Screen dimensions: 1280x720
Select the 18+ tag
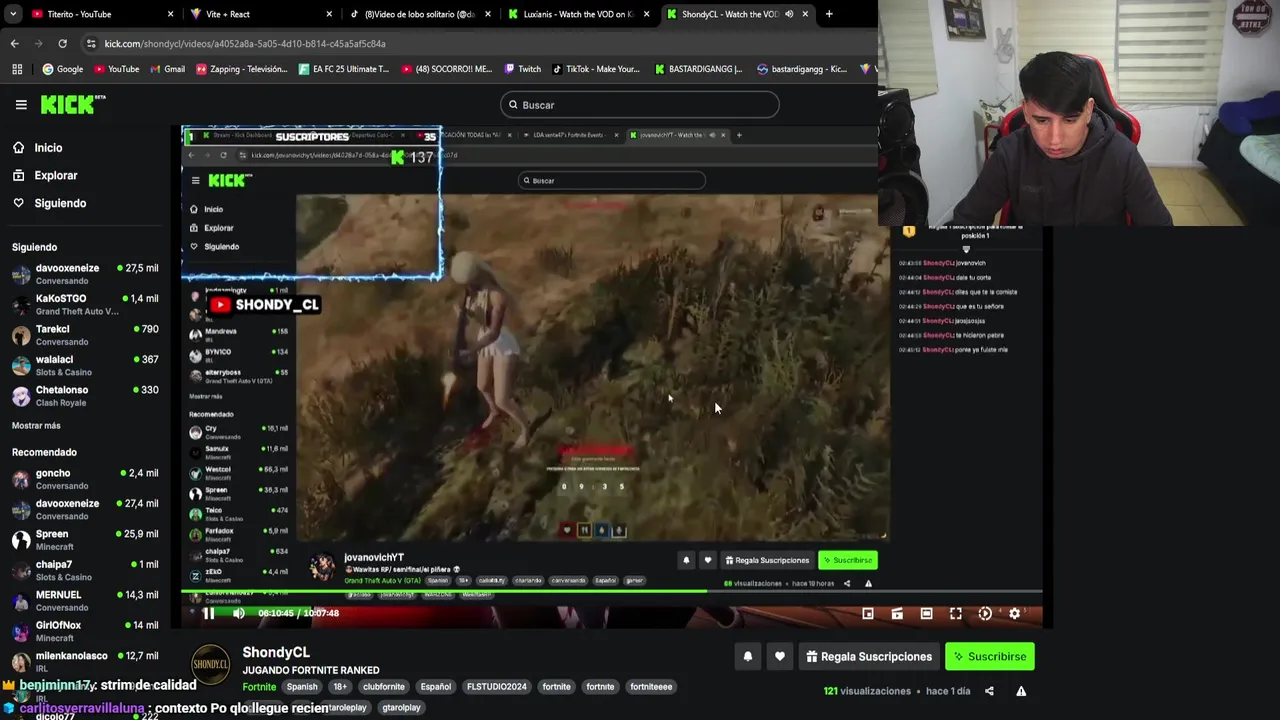coord(340,687)
